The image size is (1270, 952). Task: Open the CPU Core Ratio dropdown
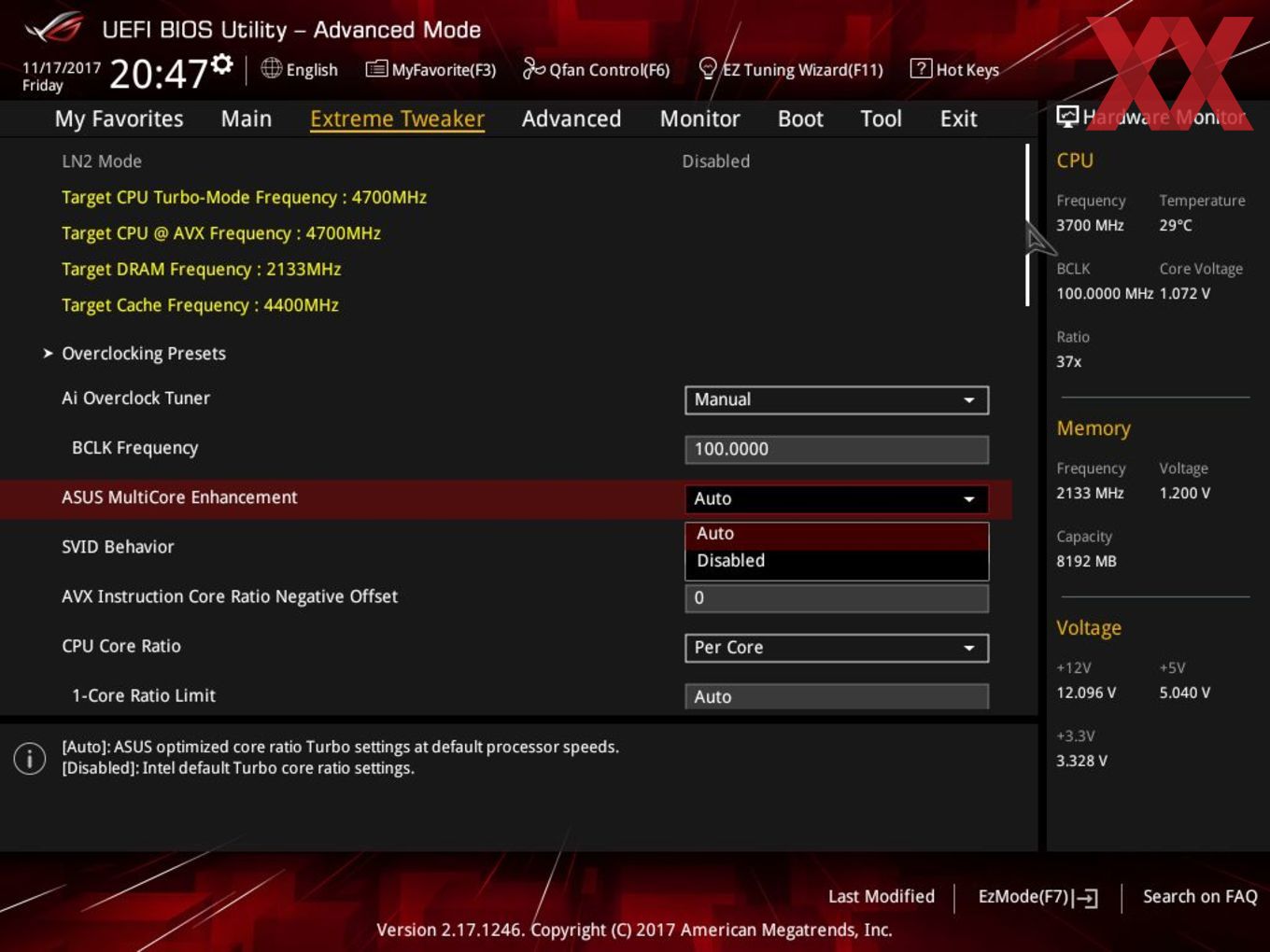tap(837, 648)
